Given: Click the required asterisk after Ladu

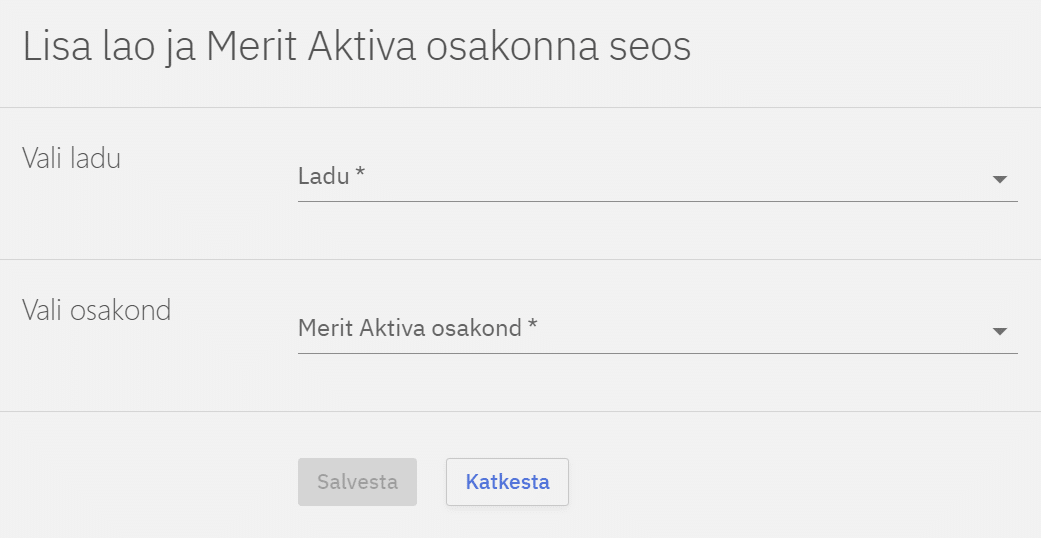Looking at the screenshot, I should (360, 175).
